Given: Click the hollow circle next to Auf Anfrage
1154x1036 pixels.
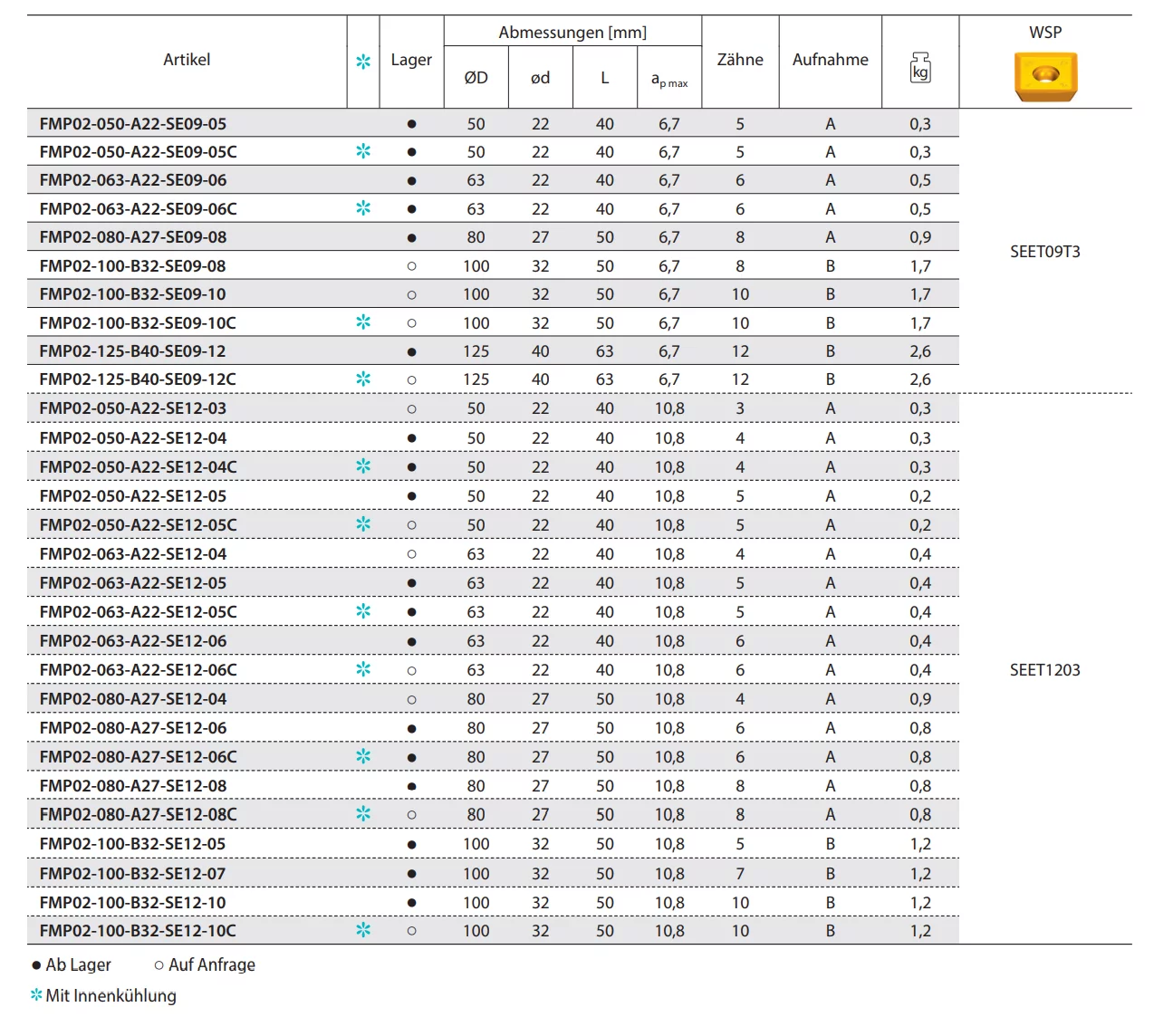Looking at the screenshot, I should pos(159,965).
